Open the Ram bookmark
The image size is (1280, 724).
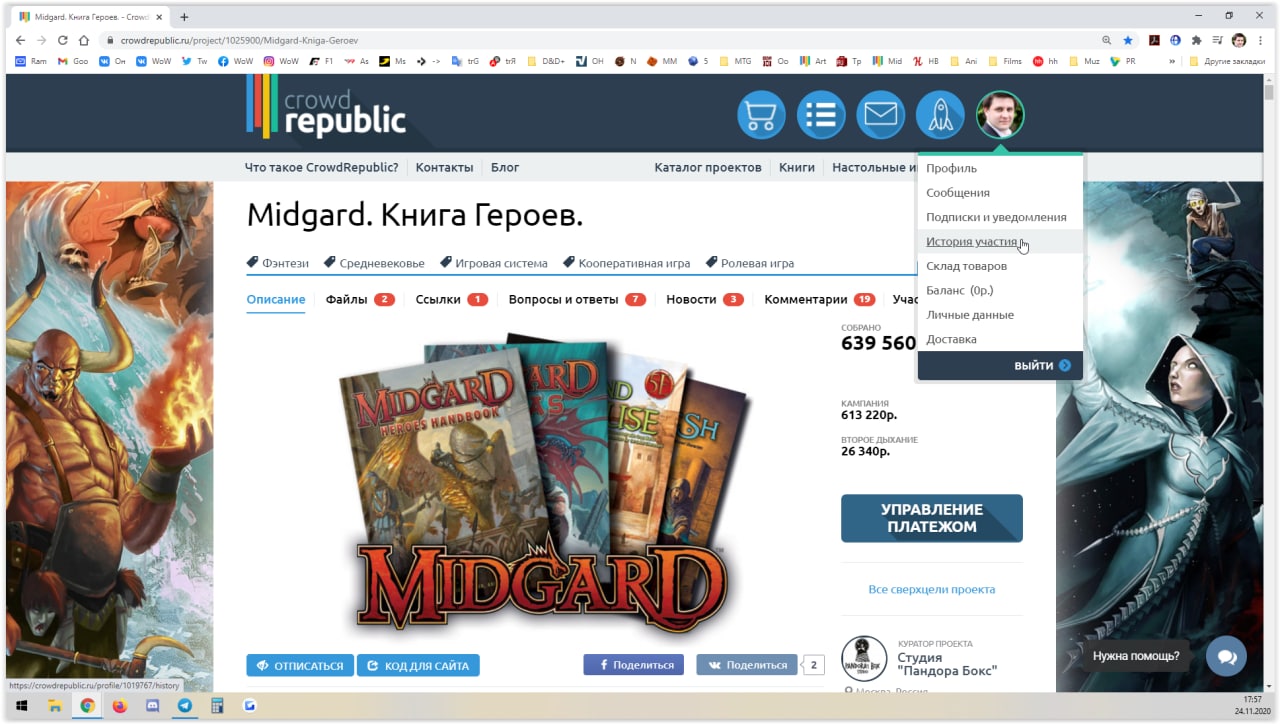point(31,61)
